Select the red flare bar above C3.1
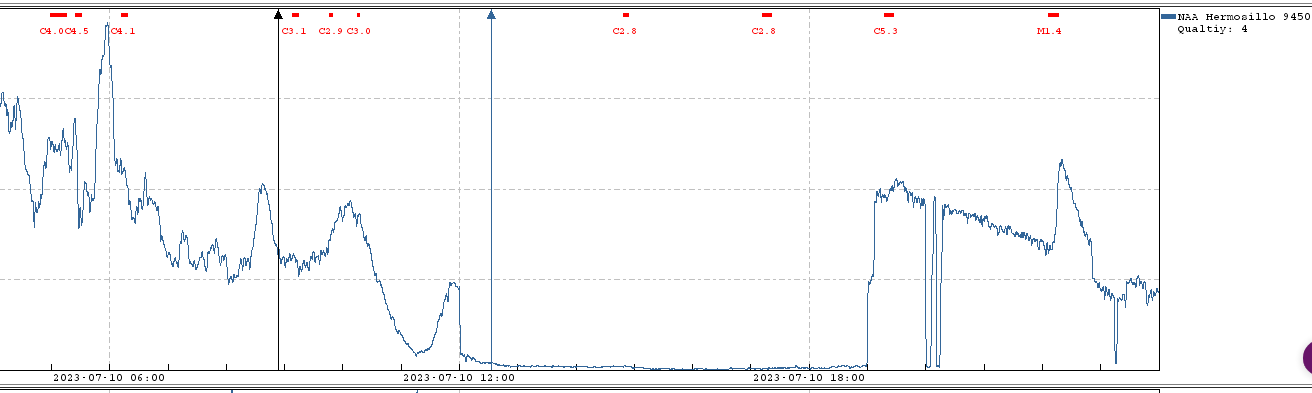 [295, 15]
